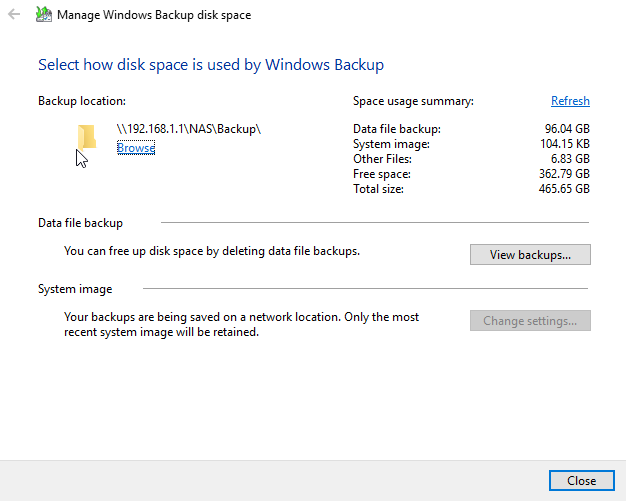Click the 'Other Files:' label
This screenshot has height=501, width=626.
pos(382,159)
